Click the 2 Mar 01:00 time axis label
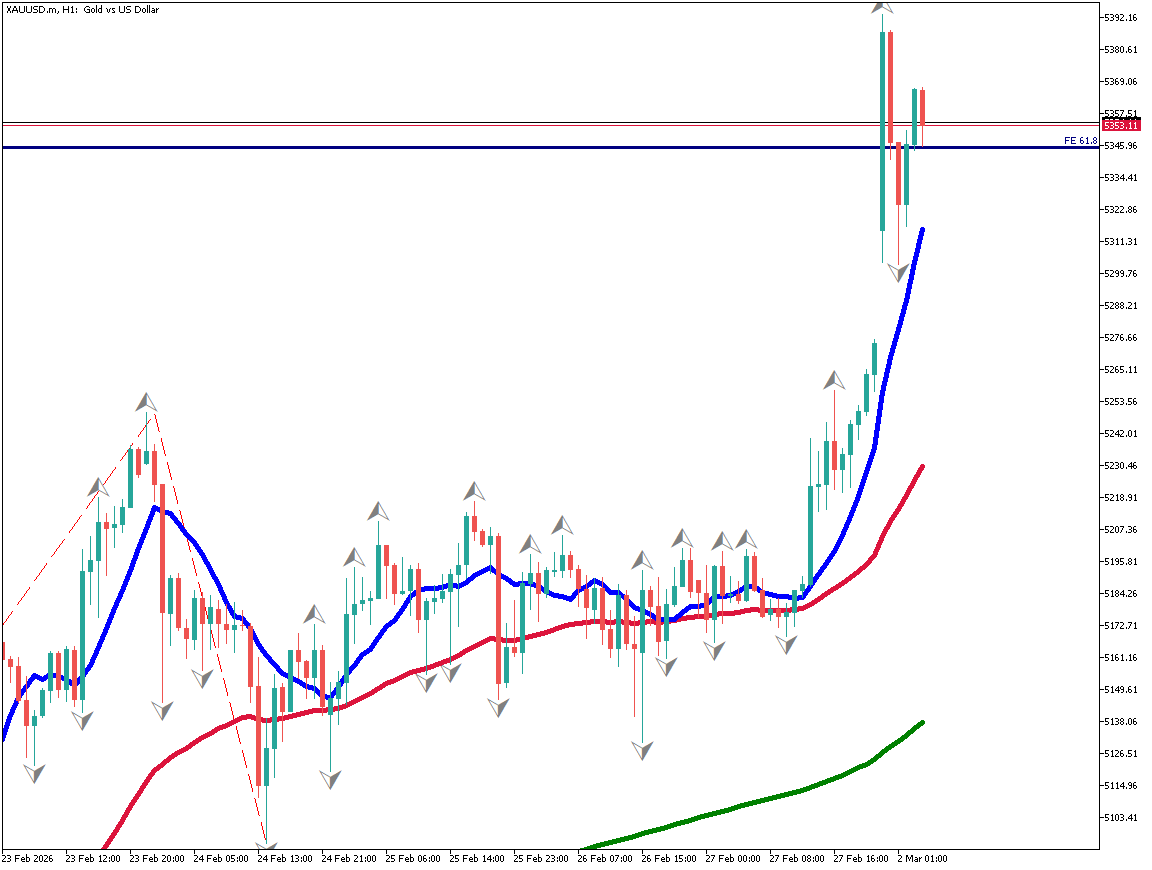Screen dimensions: 1152x870 click(922, 858)
